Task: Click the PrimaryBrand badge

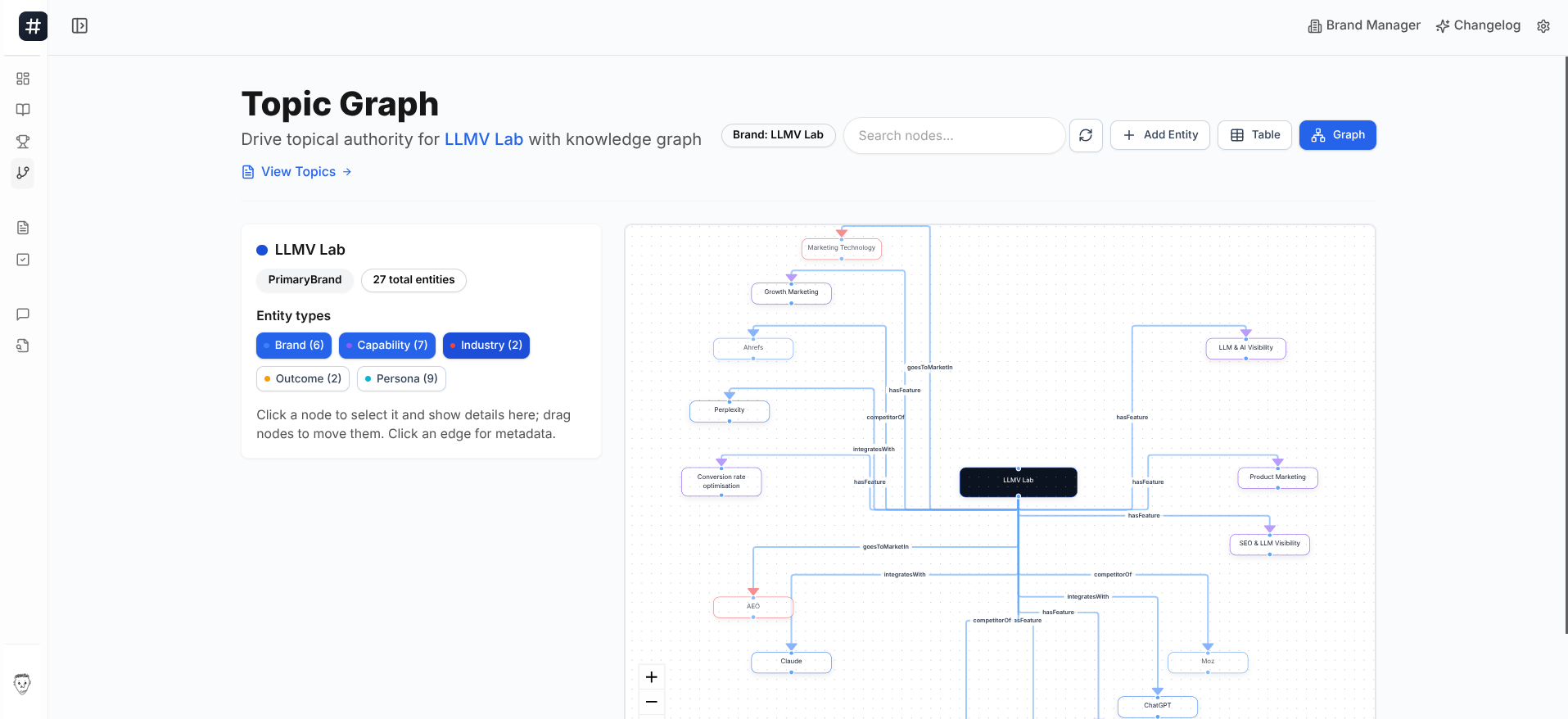Action: [305, 280]
